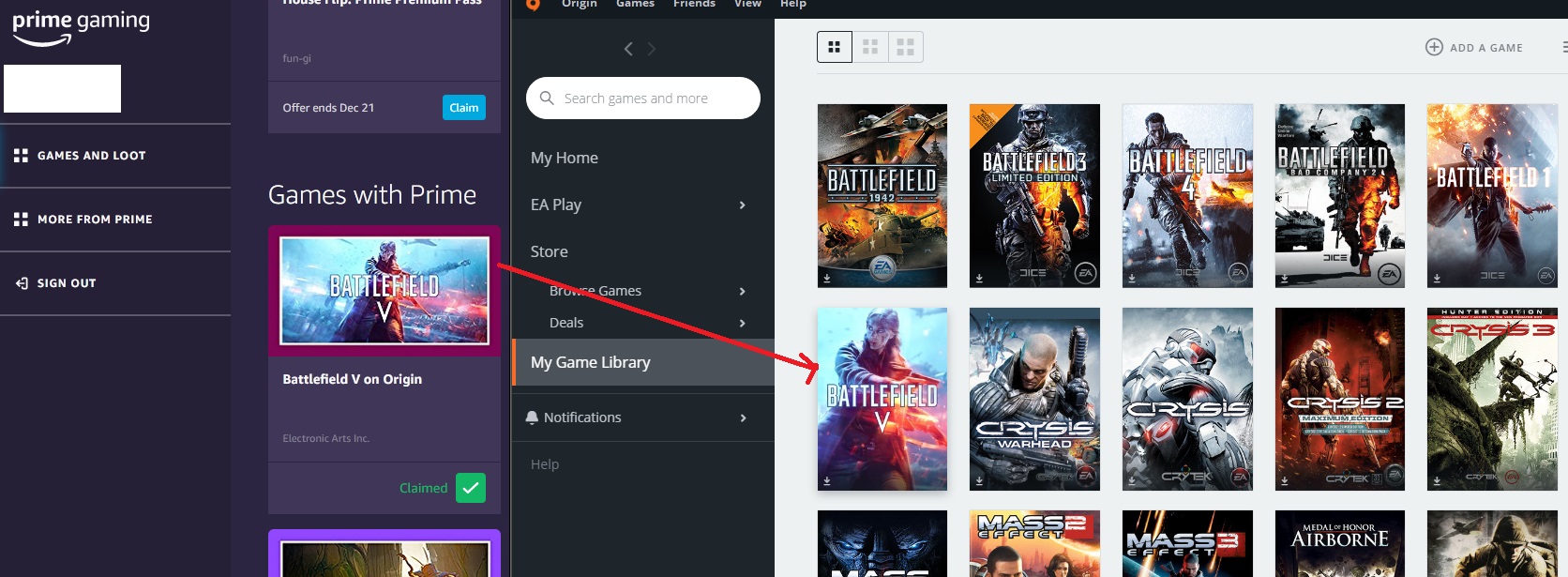
Task: Open the Crysis game tile
Action: (x=1187, y=399)
